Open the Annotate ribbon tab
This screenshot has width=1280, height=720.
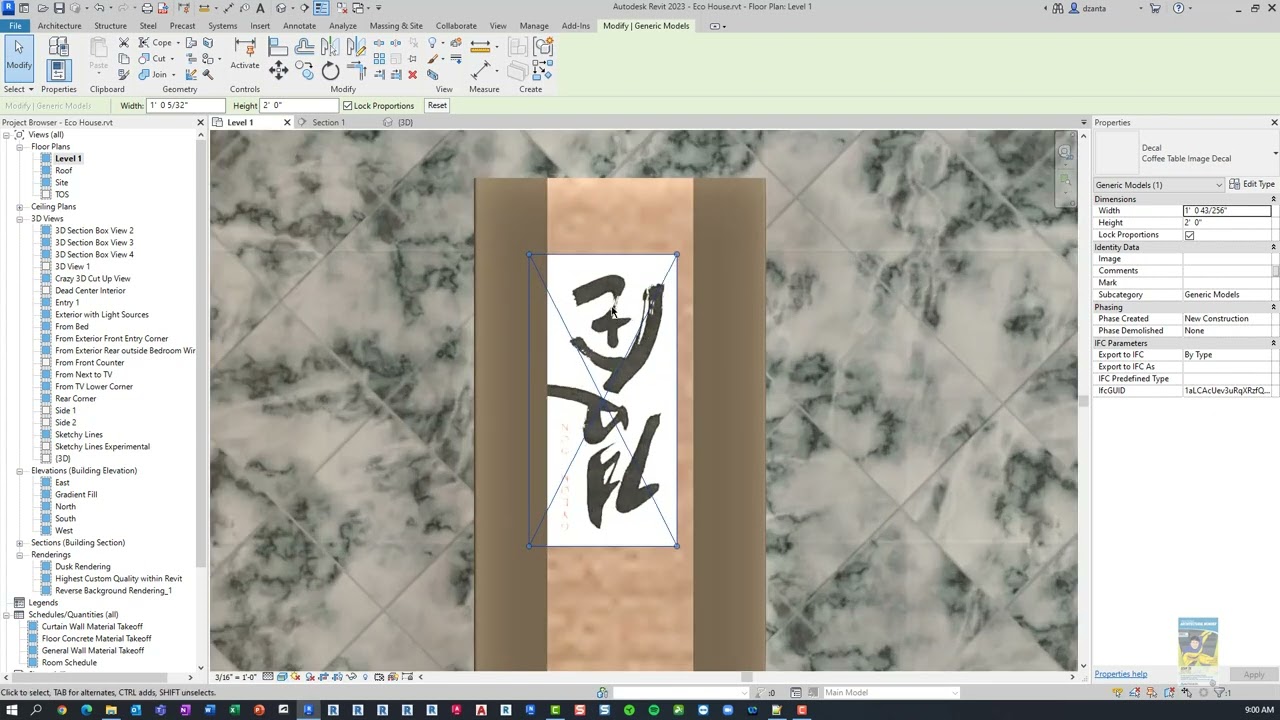coord(299,26)
